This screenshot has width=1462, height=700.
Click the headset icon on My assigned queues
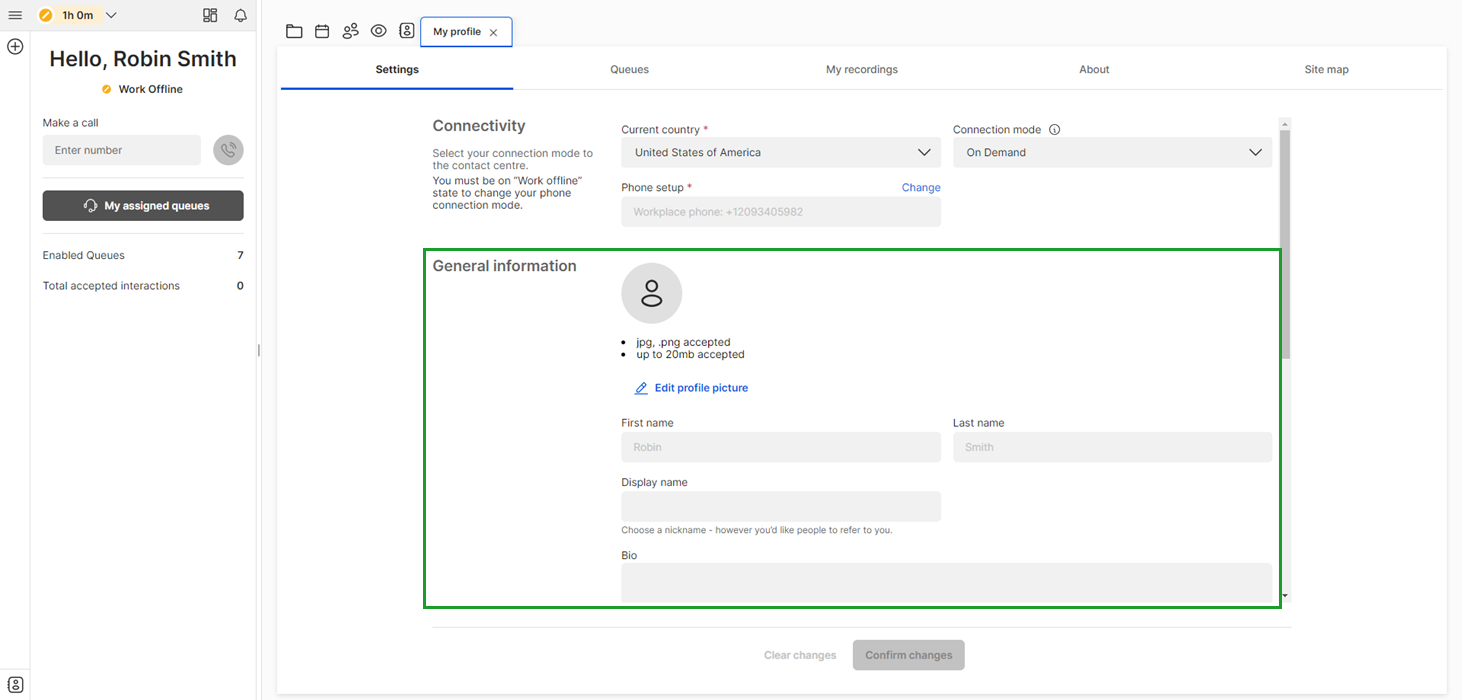[90, 206]
